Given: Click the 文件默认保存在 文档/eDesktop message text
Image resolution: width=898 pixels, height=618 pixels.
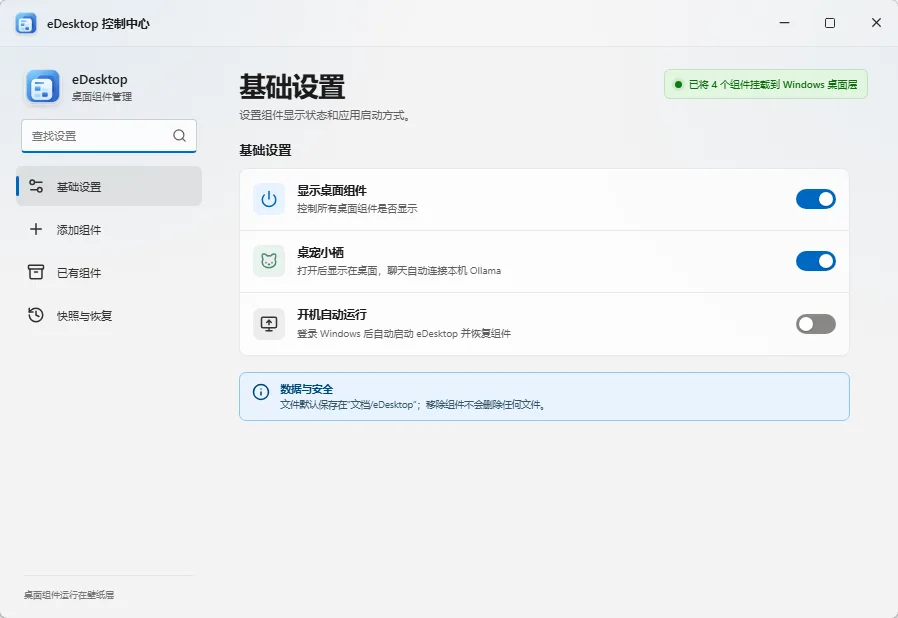Looking at the screenshot, I should pyautogui.click(x=412, y=404).
